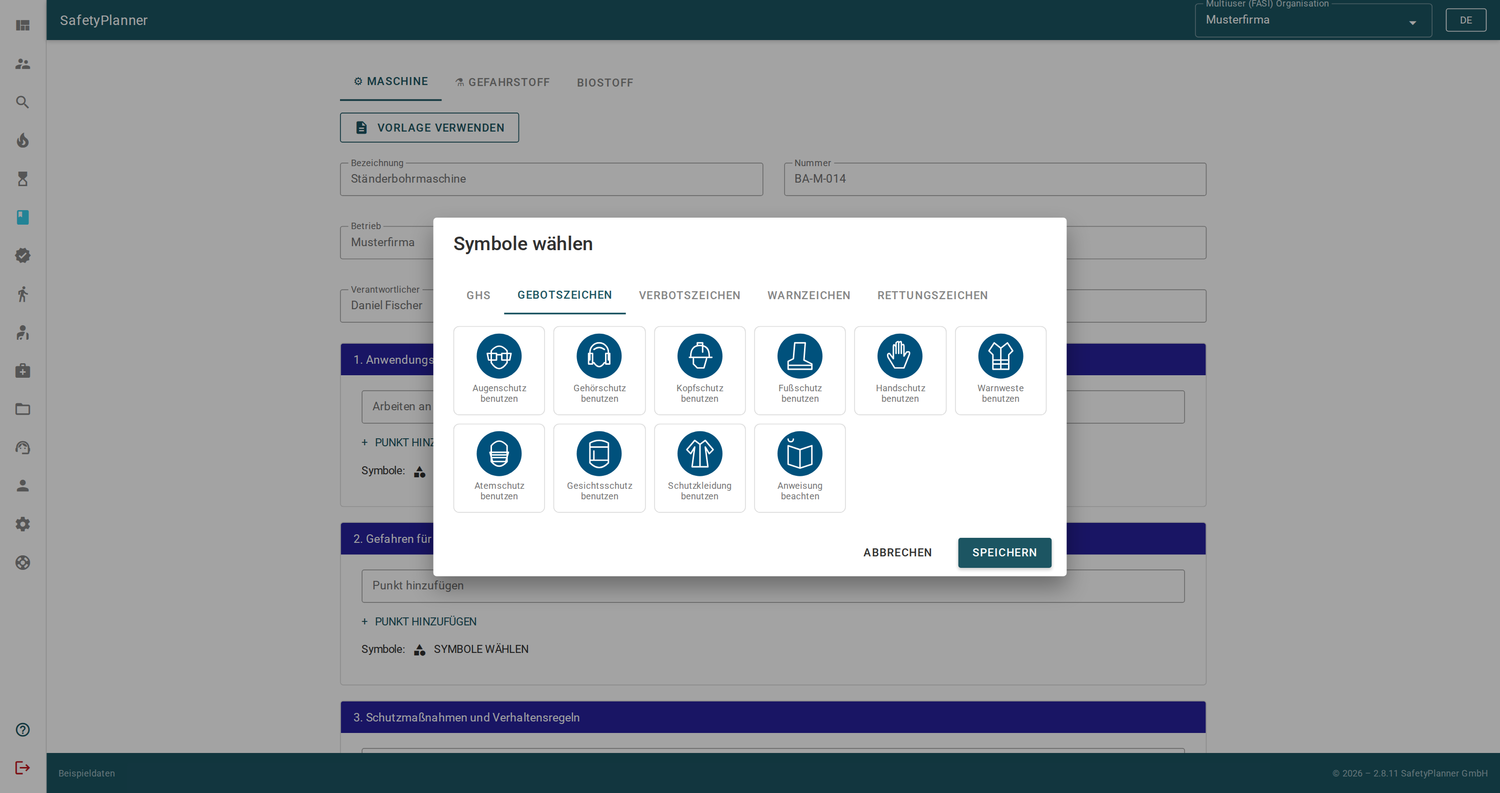Select the Augenschutz benutzen symbol
The width and height of the screenshot is (1500, 793).
tap(499, 370)
